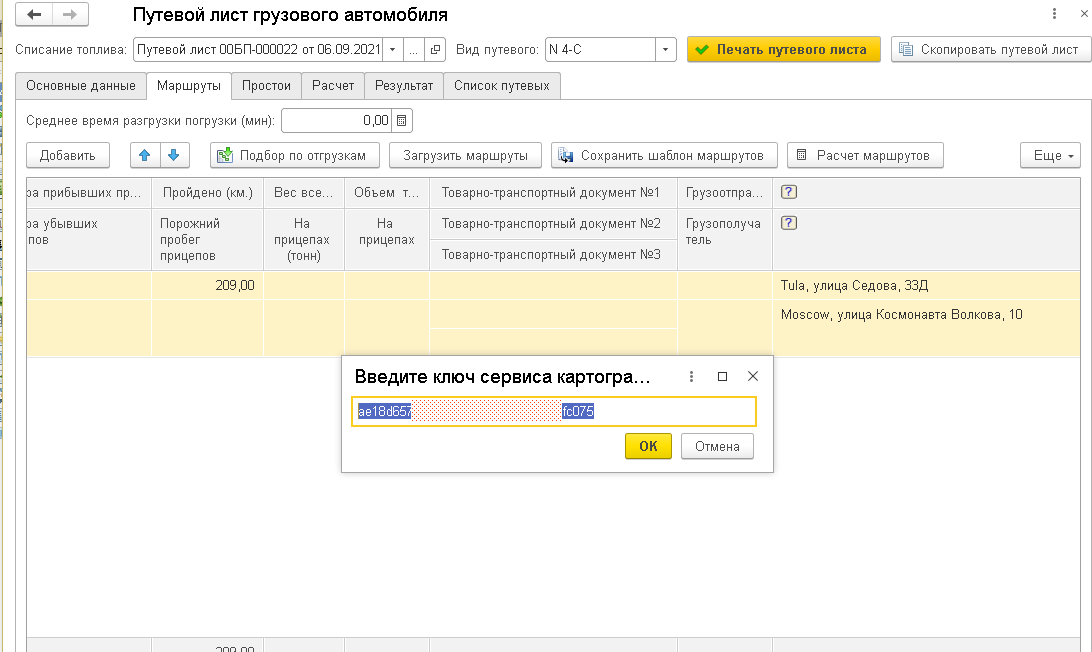
Task: Go to the Список путевых tab
Action: pyautogui.click(x=501, y=86)
